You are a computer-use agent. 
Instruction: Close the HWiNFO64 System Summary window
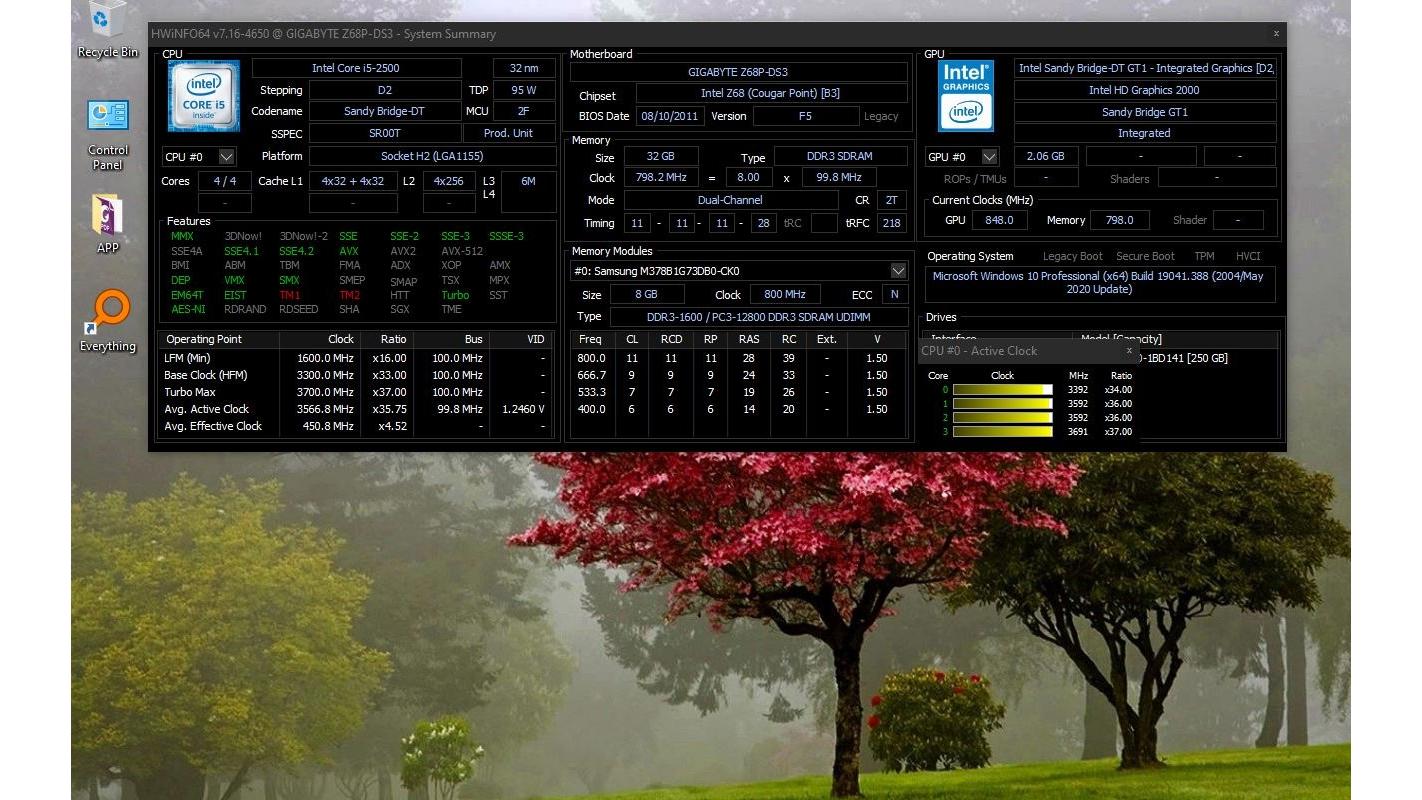(1276, 34)
